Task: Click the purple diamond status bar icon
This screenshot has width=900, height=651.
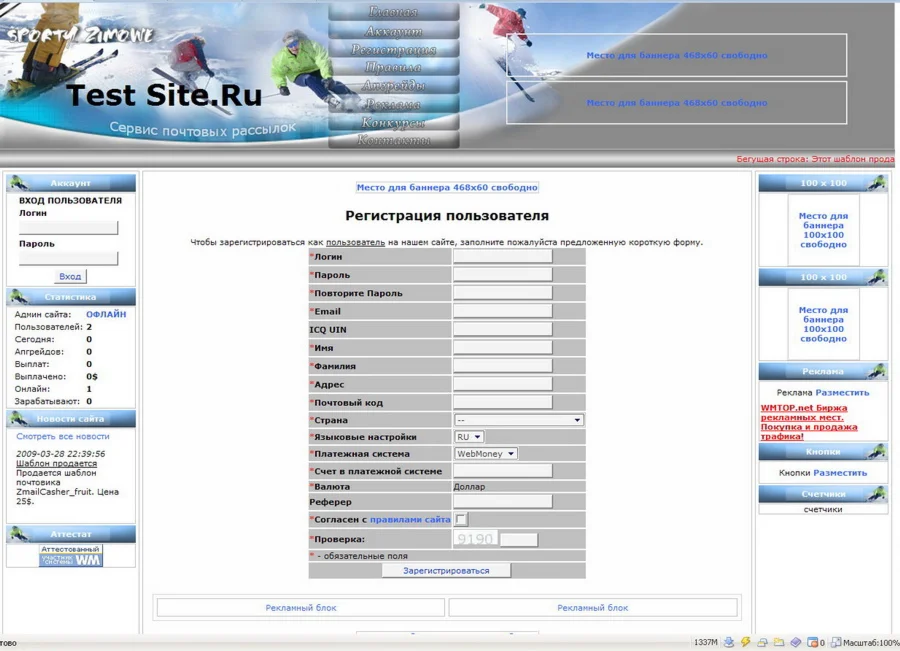Action: 795,642
